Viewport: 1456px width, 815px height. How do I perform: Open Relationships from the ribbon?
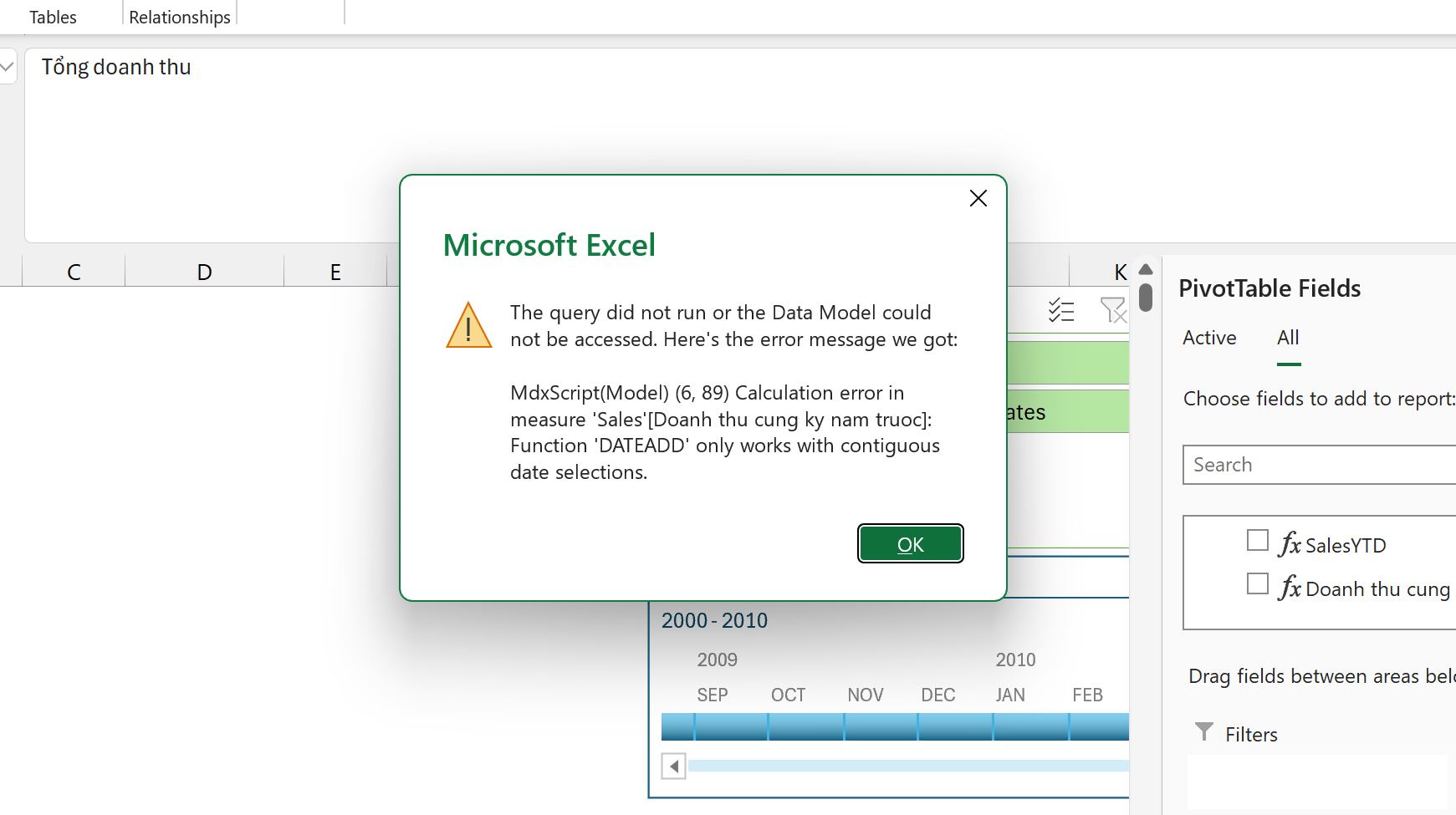point(180,17)
